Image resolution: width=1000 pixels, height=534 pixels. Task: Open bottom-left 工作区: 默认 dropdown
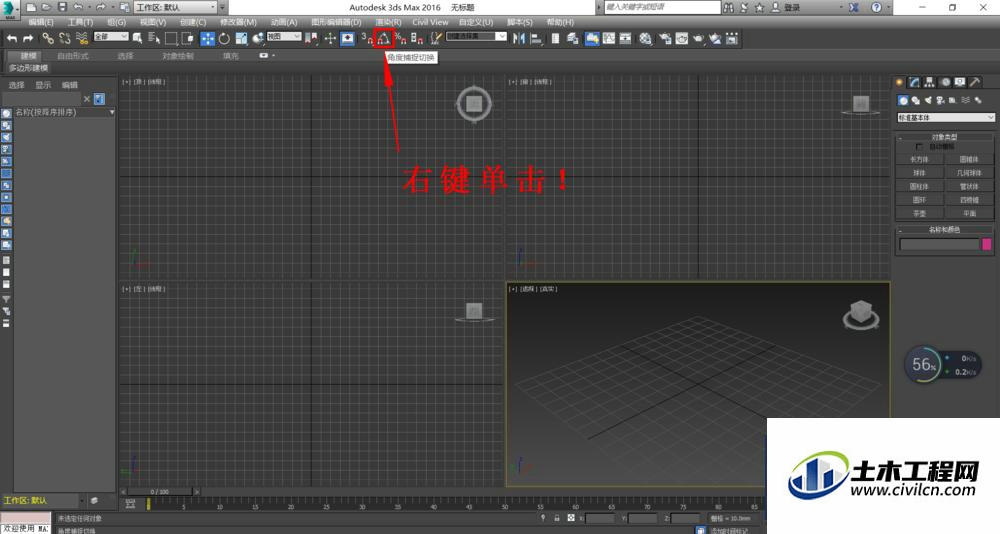pos(43,501)
